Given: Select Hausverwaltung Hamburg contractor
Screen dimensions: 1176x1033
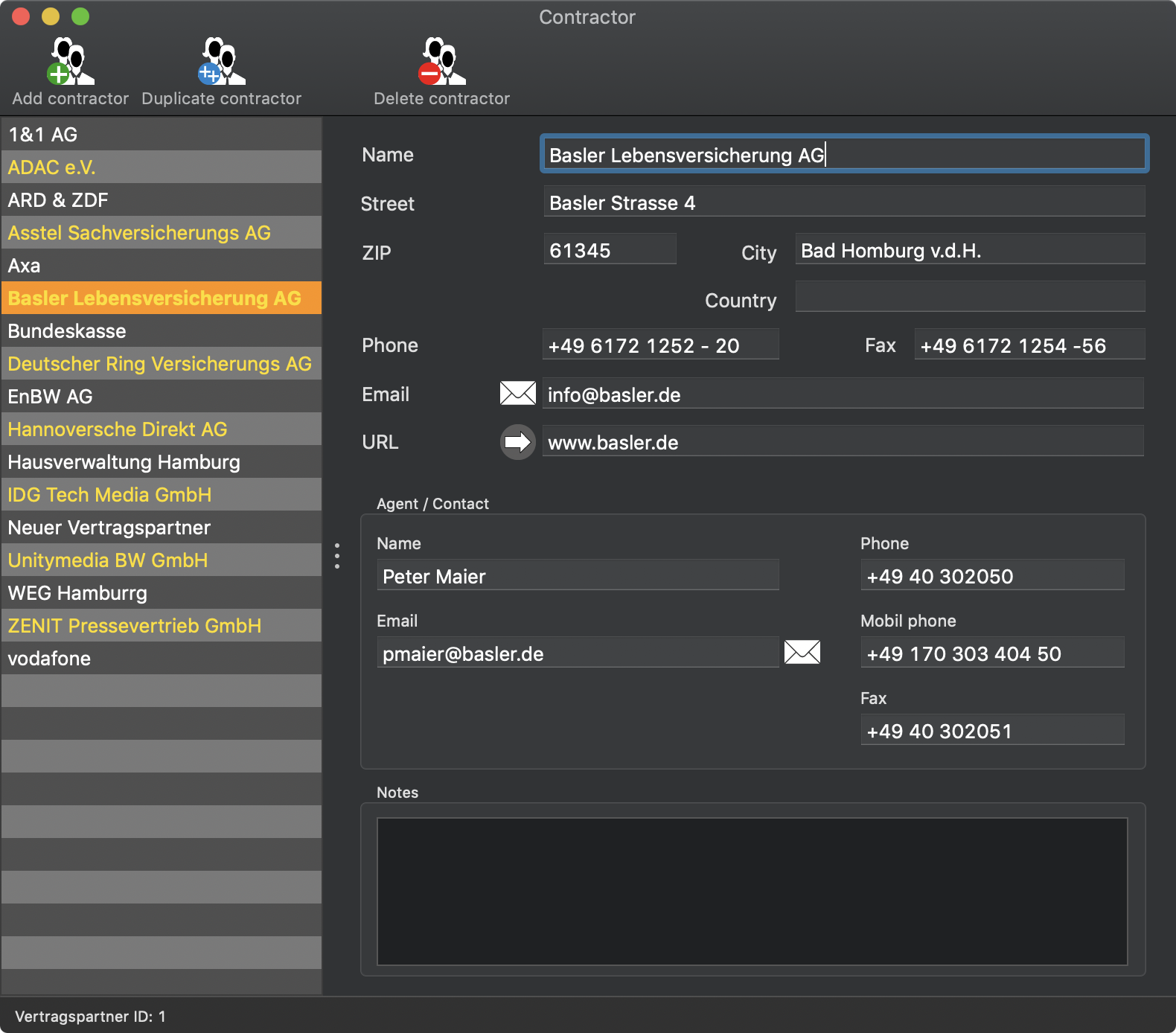Looking at the screenshot, I should click(x=162, y=462).
